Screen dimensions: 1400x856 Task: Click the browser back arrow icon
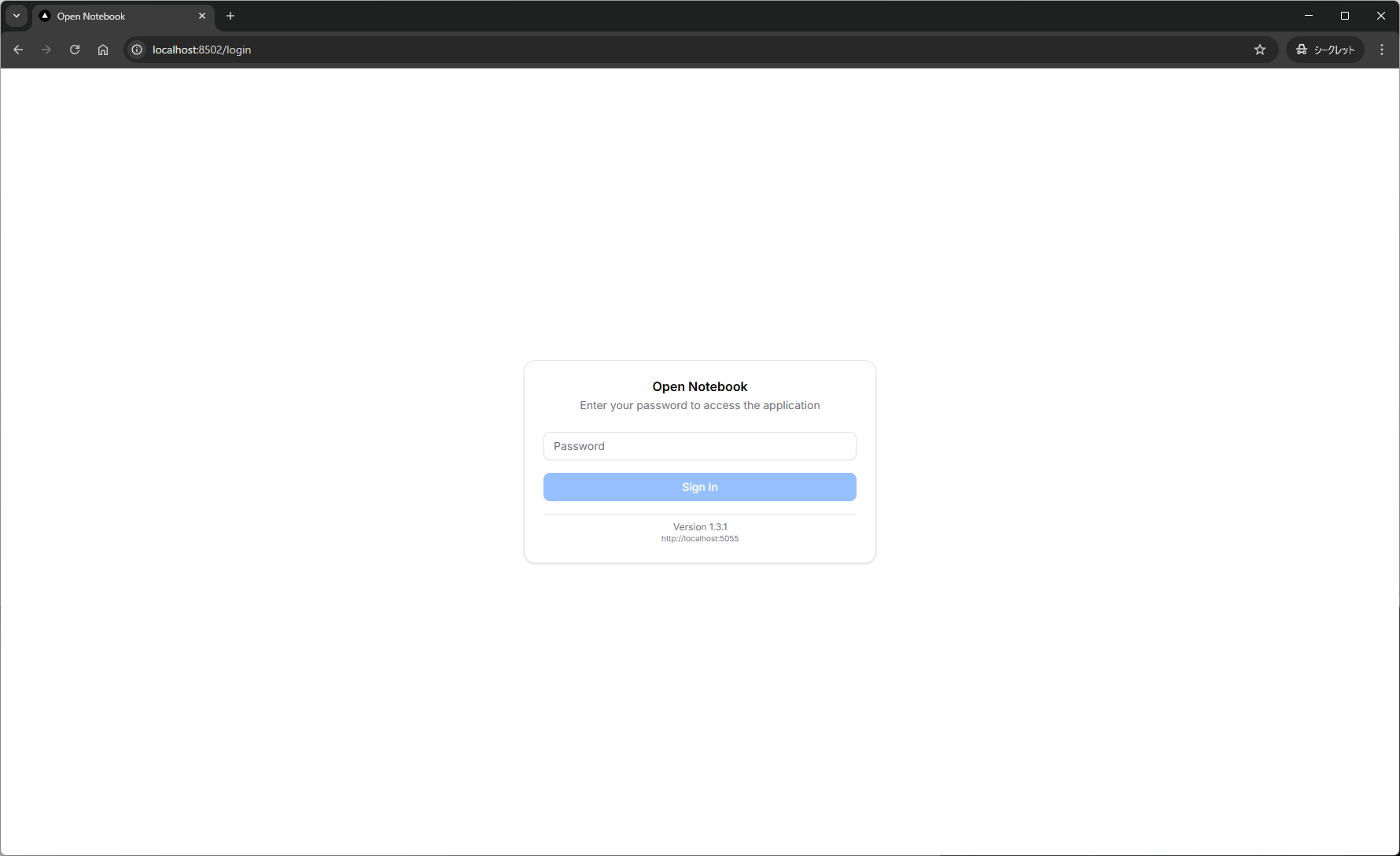[17, 49]
